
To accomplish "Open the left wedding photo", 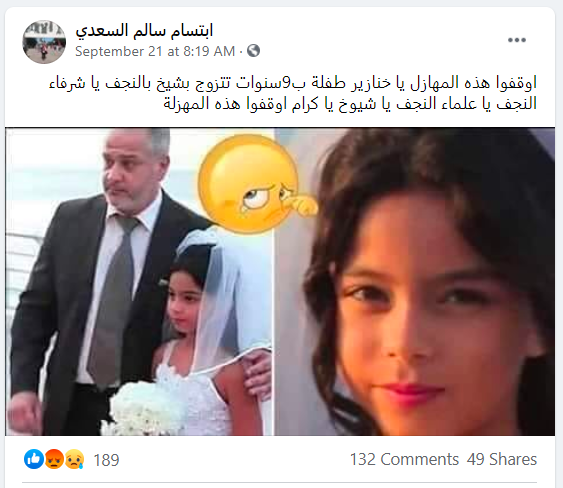I will pyautogui.click(x=139, y=282).
